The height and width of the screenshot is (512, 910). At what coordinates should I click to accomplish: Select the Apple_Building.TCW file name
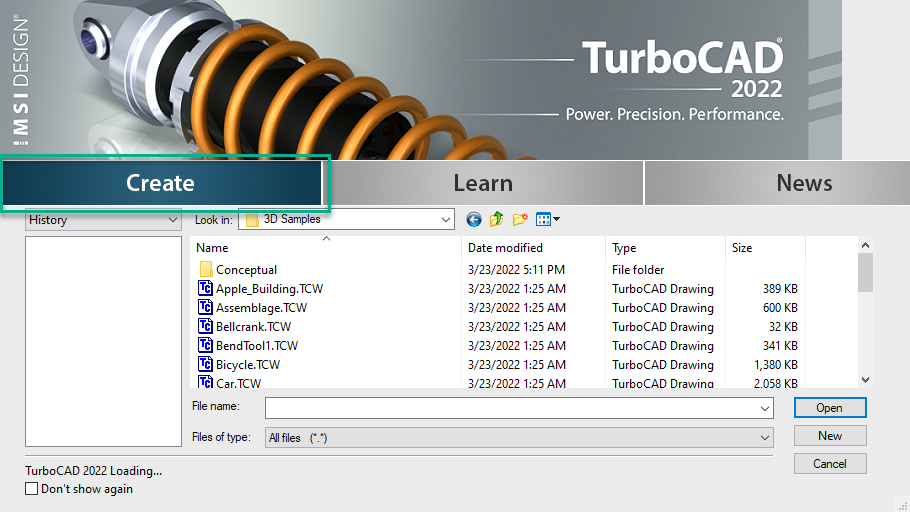269,289
